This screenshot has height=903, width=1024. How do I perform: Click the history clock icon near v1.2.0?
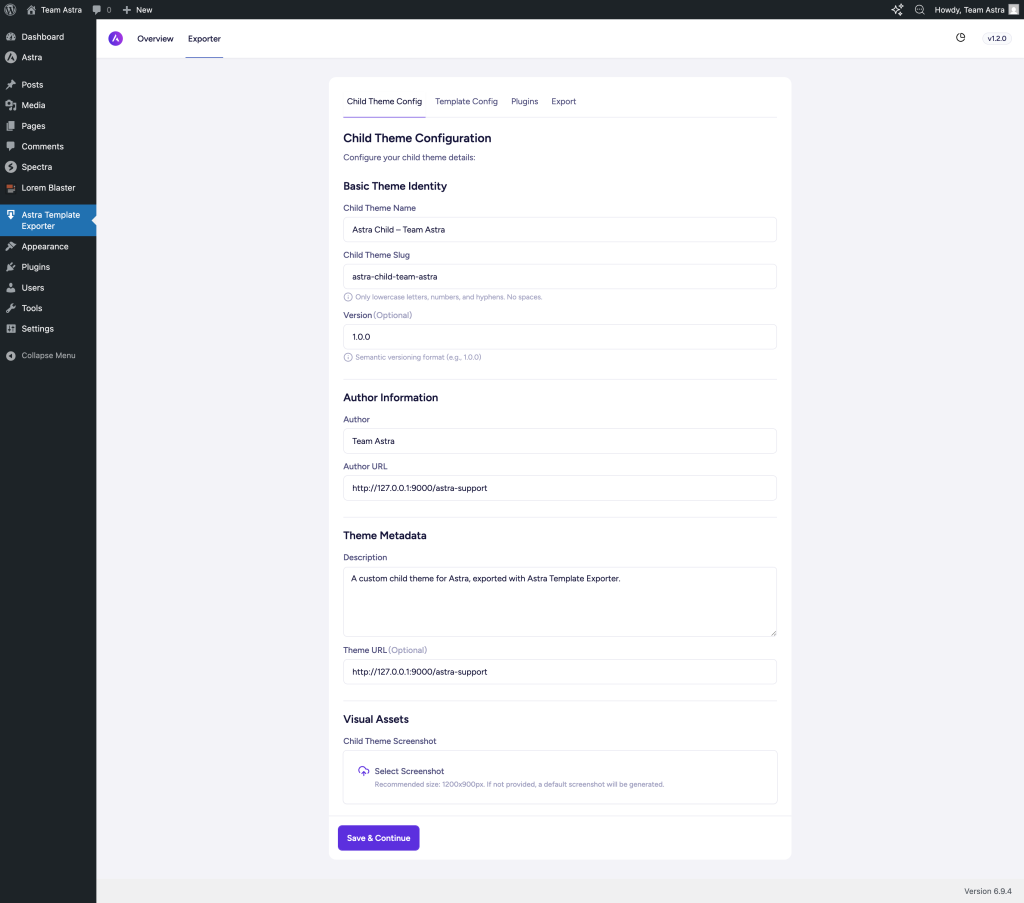[961, 37]
